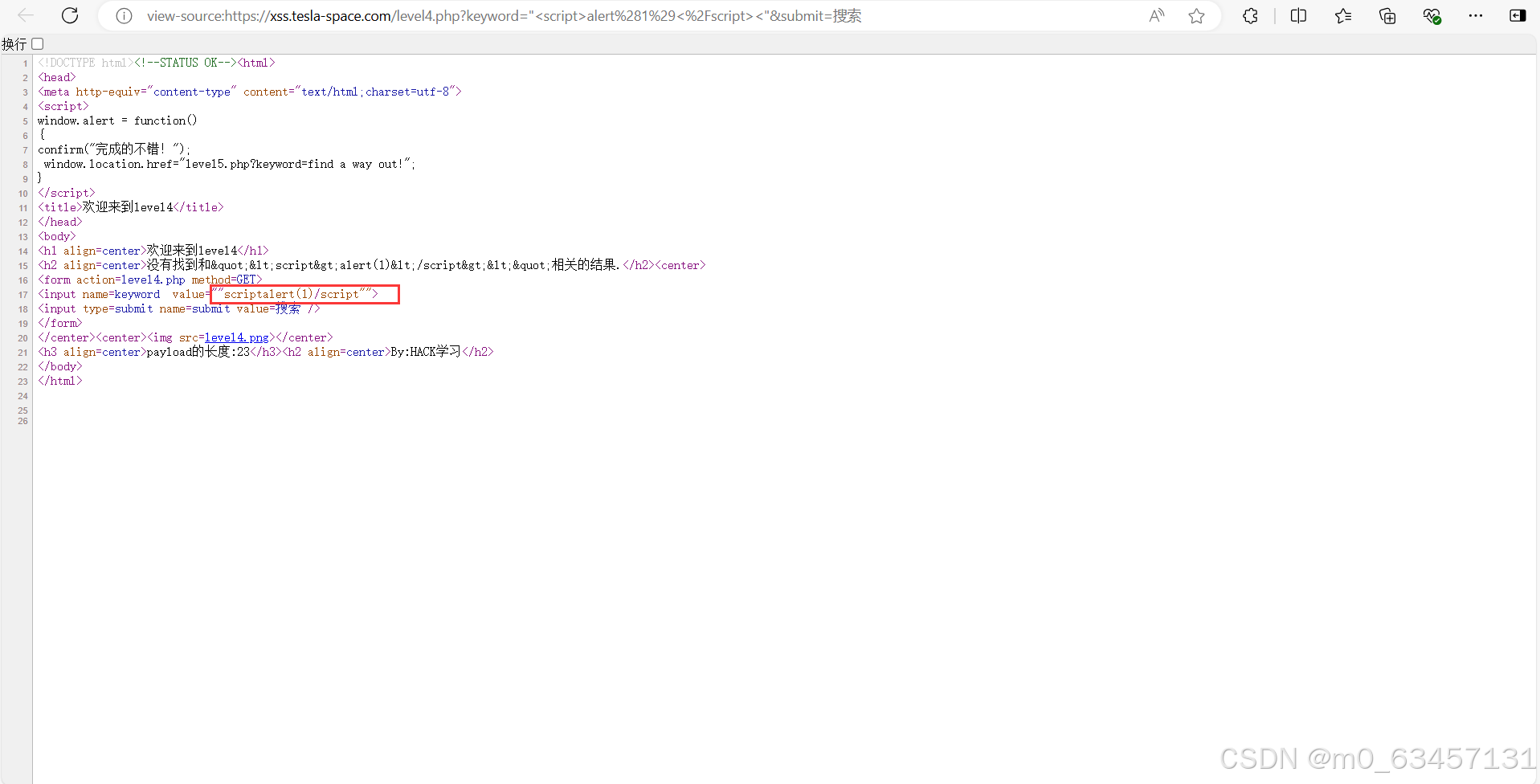1540x784 pixels.
Task: Click the form action=level4.php line
Action: coord(150,280)
